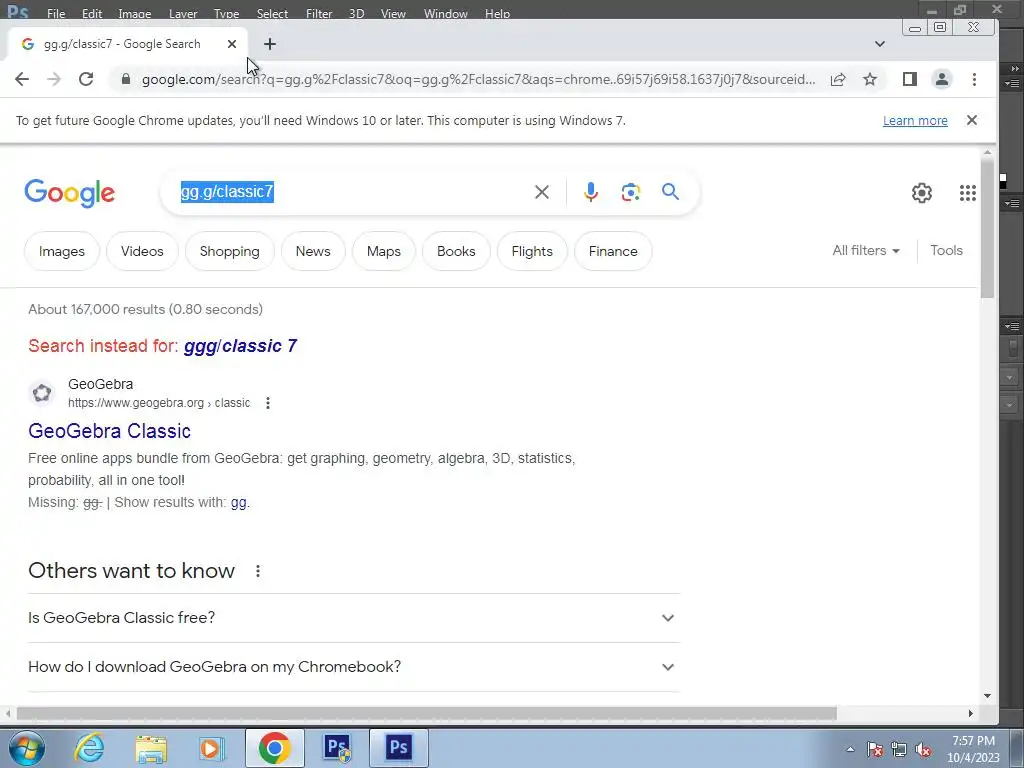Open the Google apps grid

click(968, 193)
